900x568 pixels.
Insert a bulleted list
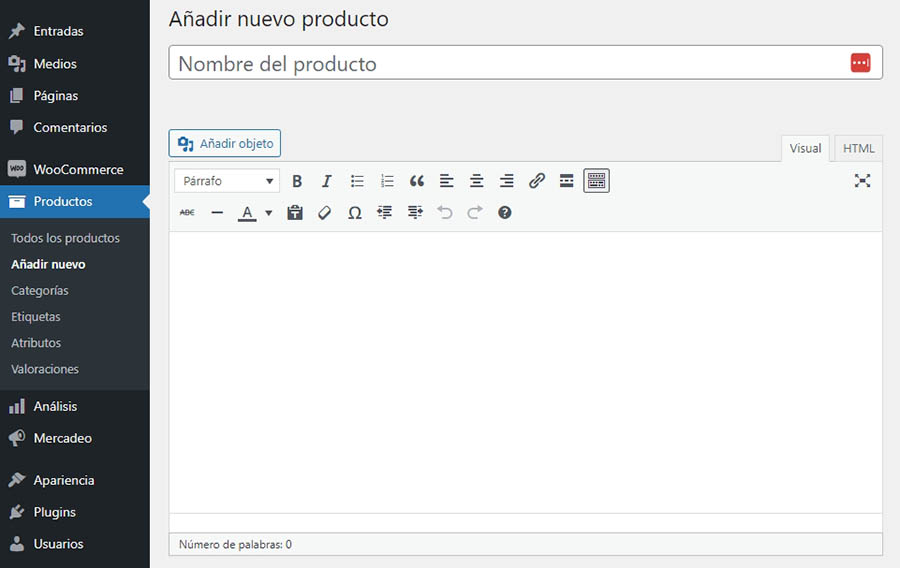pyautogui.click(x=357, y=181)
